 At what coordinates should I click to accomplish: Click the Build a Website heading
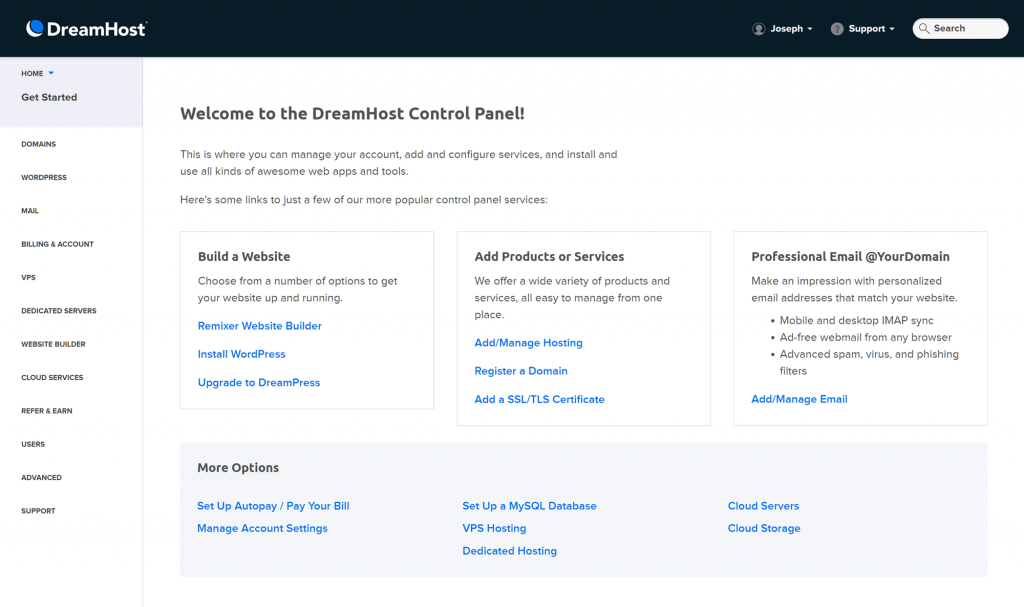coord(244,257)
